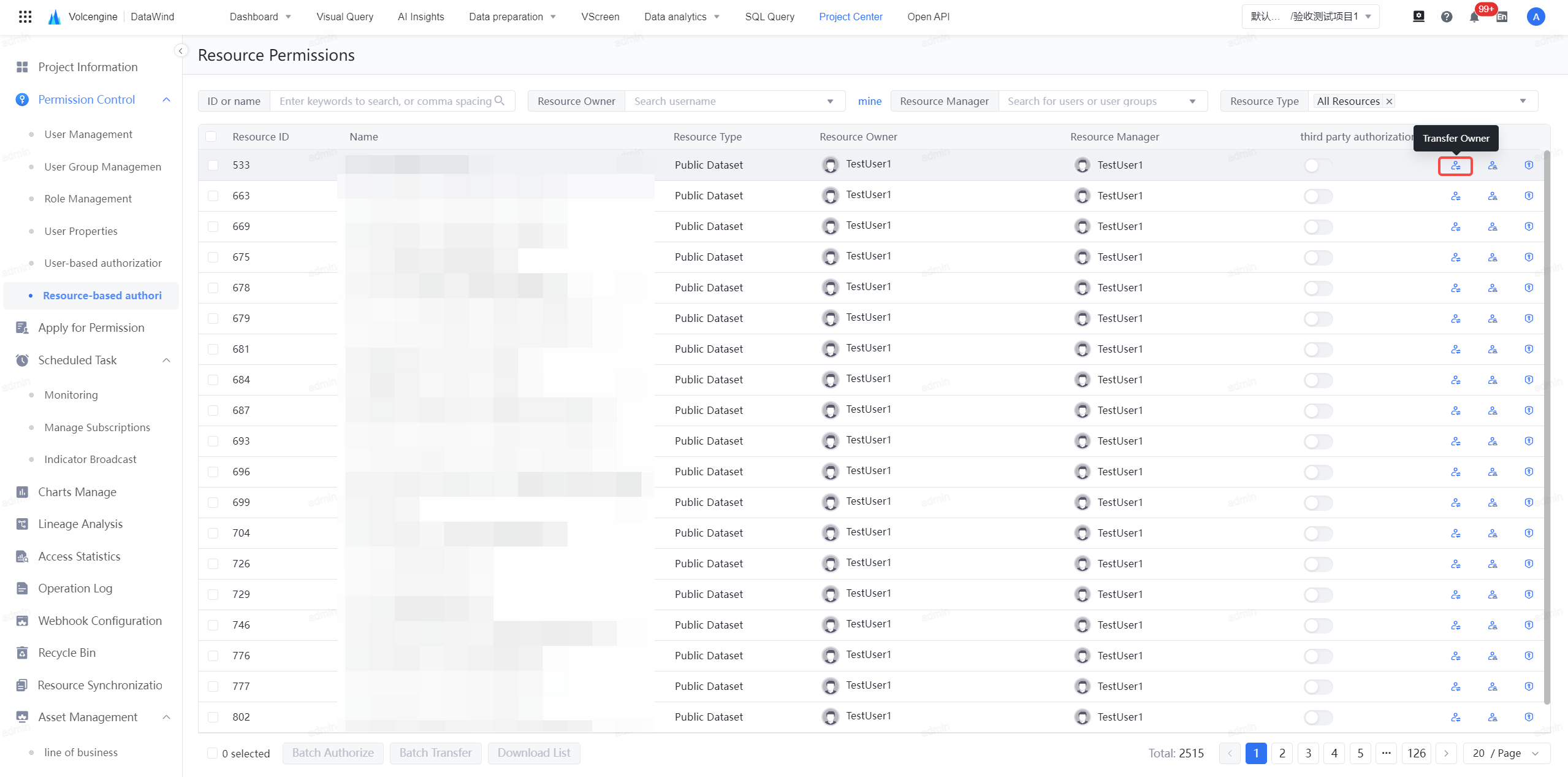
Task: Check the row checkbox for resource 696
Action: 213,472
